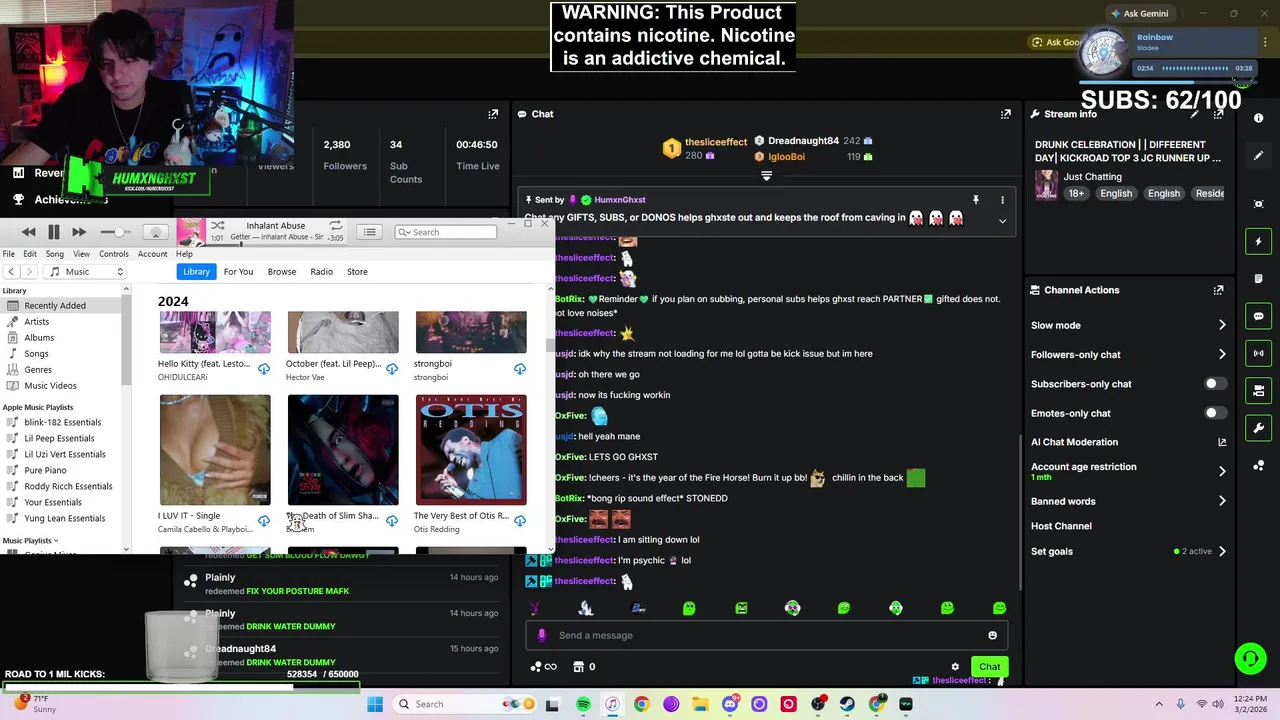Download strongboi album from cloud
Viewport: 1280px width, 720px height.
(x=520, y=369)
